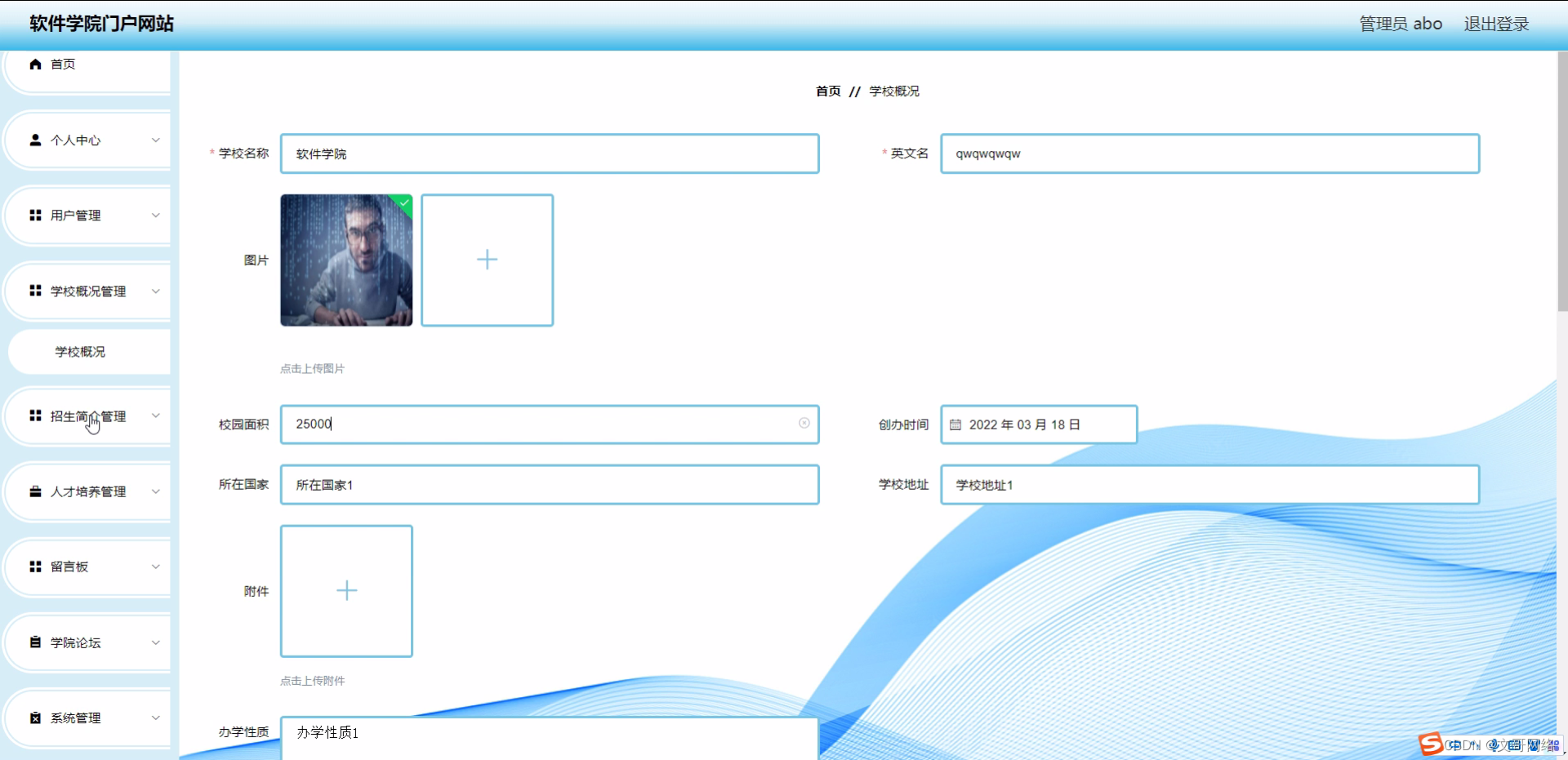The height and width of the screenshot is (760, 1568).
Task: Click 退出登录 to log out
Action: coord(1496,24)
